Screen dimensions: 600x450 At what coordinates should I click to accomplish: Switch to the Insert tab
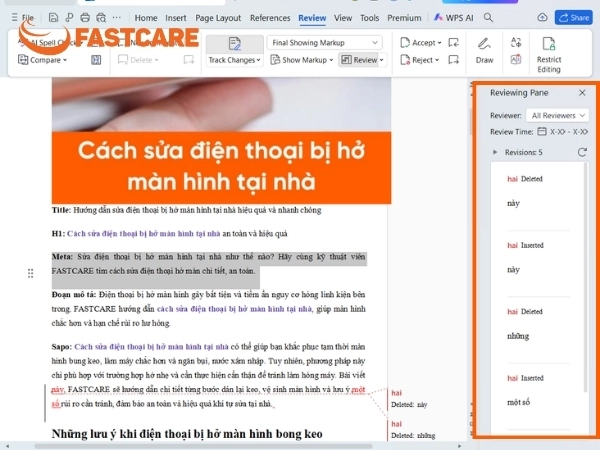pos(176,18)
